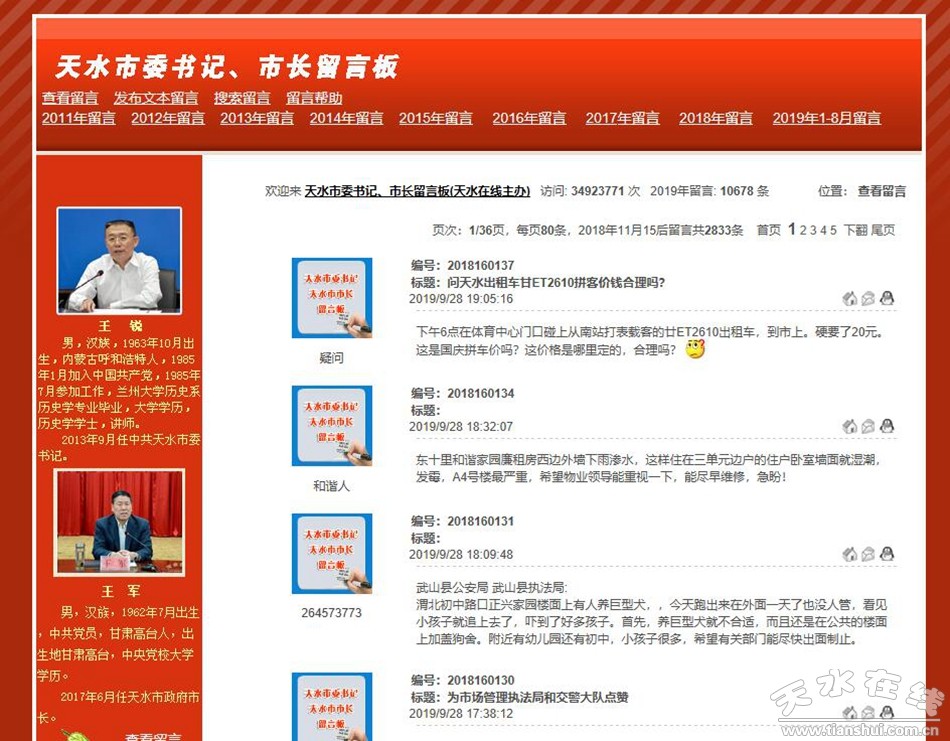Click the email icon for post 2018160137
This screenshot has width=950, height=741.
868,298
